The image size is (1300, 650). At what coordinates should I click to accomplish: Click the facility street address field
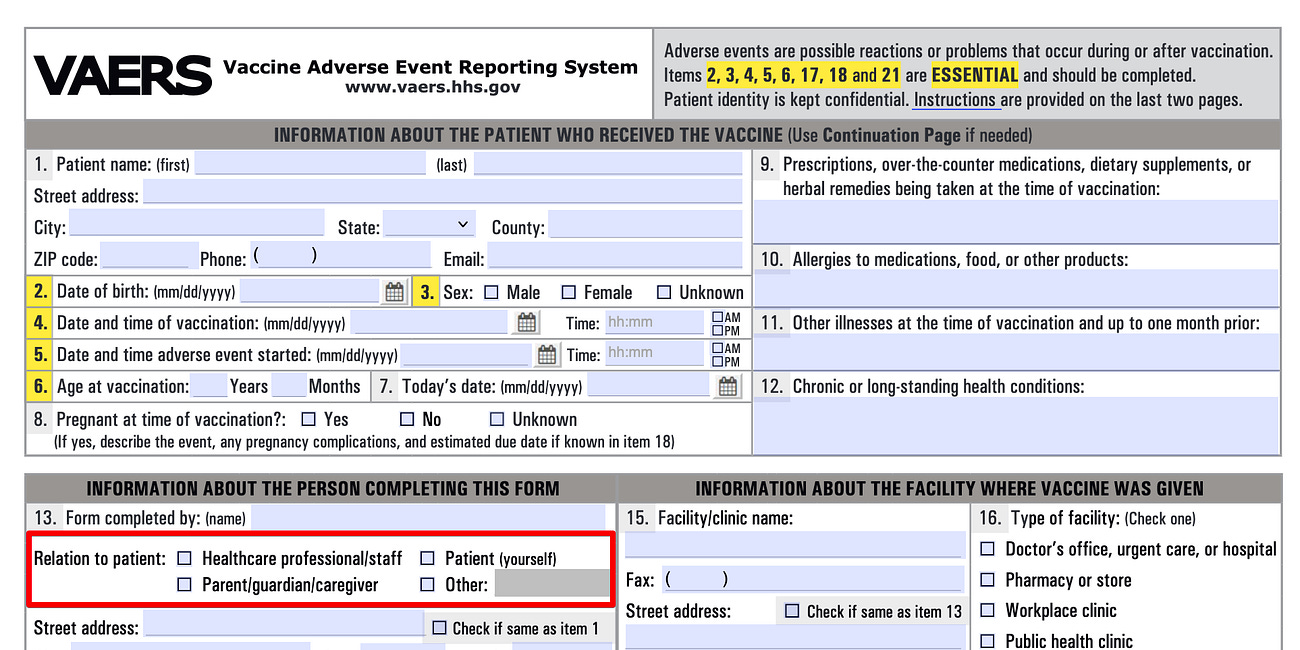point(795,638)
